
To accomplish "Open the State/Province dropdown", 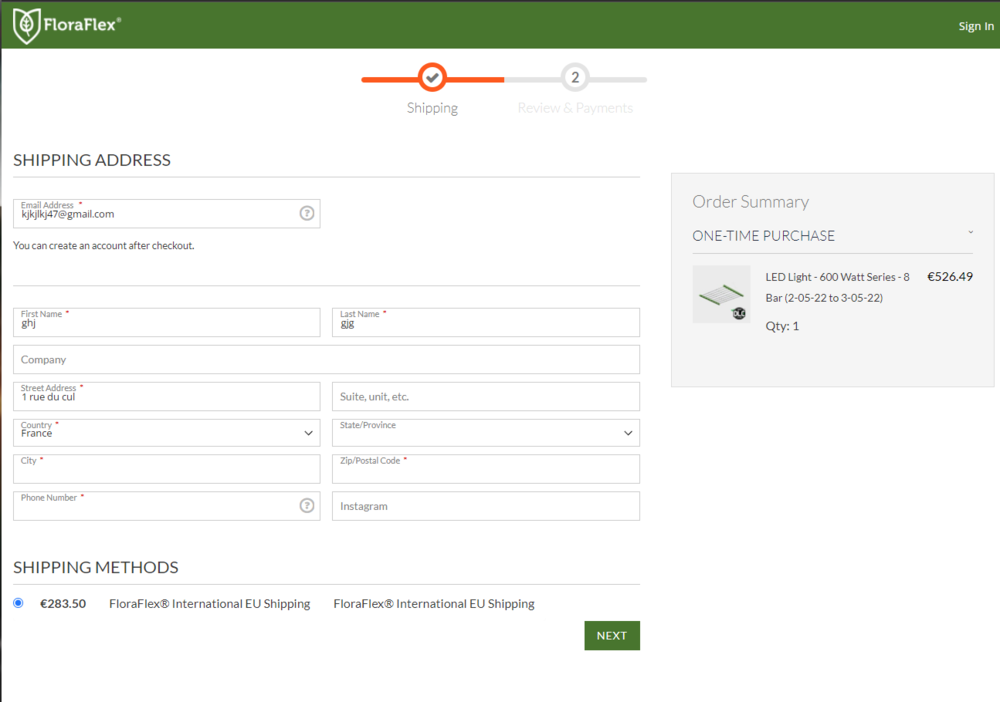I will 485,432.
